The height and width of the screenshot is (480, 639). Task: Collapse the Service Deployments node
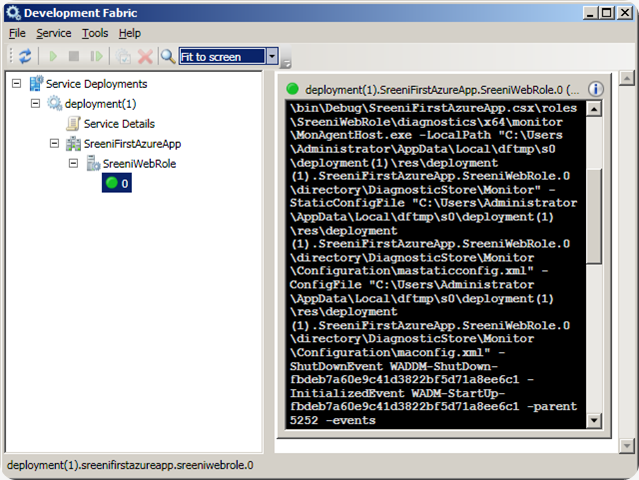point(16,84)
